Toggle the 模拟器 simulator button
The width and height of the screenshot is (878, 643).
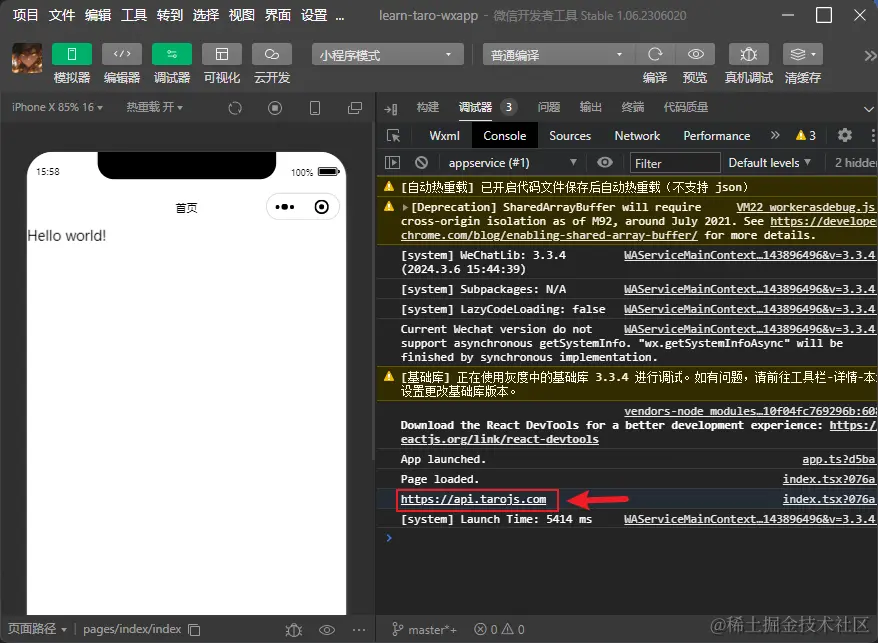pos(72,54)
